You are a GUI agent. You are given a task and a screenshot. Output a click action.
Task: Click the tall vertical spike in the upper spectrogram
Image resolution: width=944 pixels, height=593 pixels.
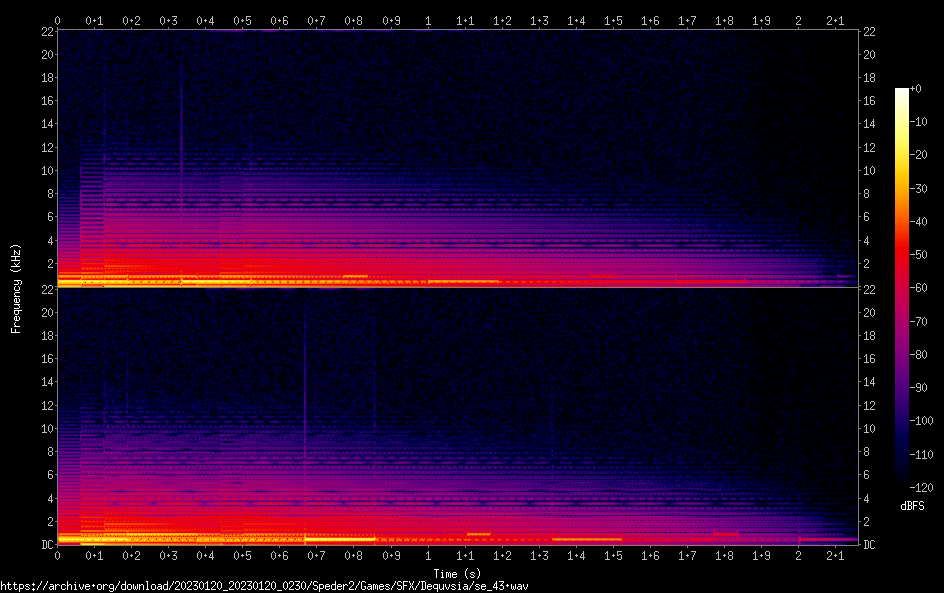pyautogui.click(x=181, y=140)
